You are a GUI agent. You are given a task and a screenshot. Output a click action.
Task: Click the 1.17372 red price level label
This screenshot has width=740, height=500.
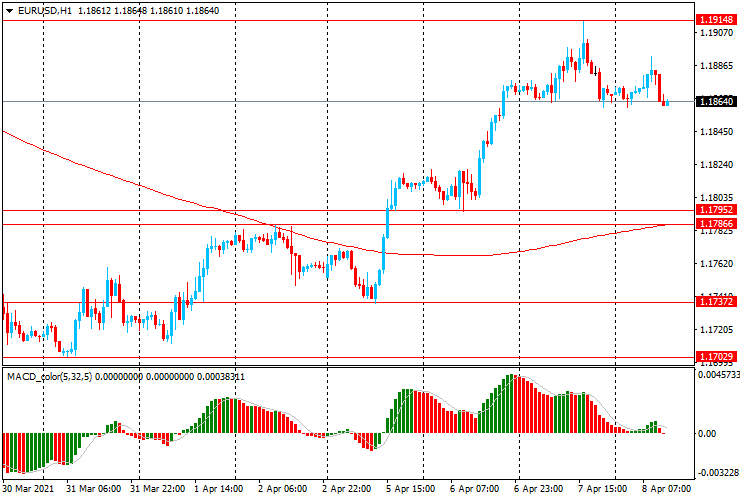tap(716, 302)
